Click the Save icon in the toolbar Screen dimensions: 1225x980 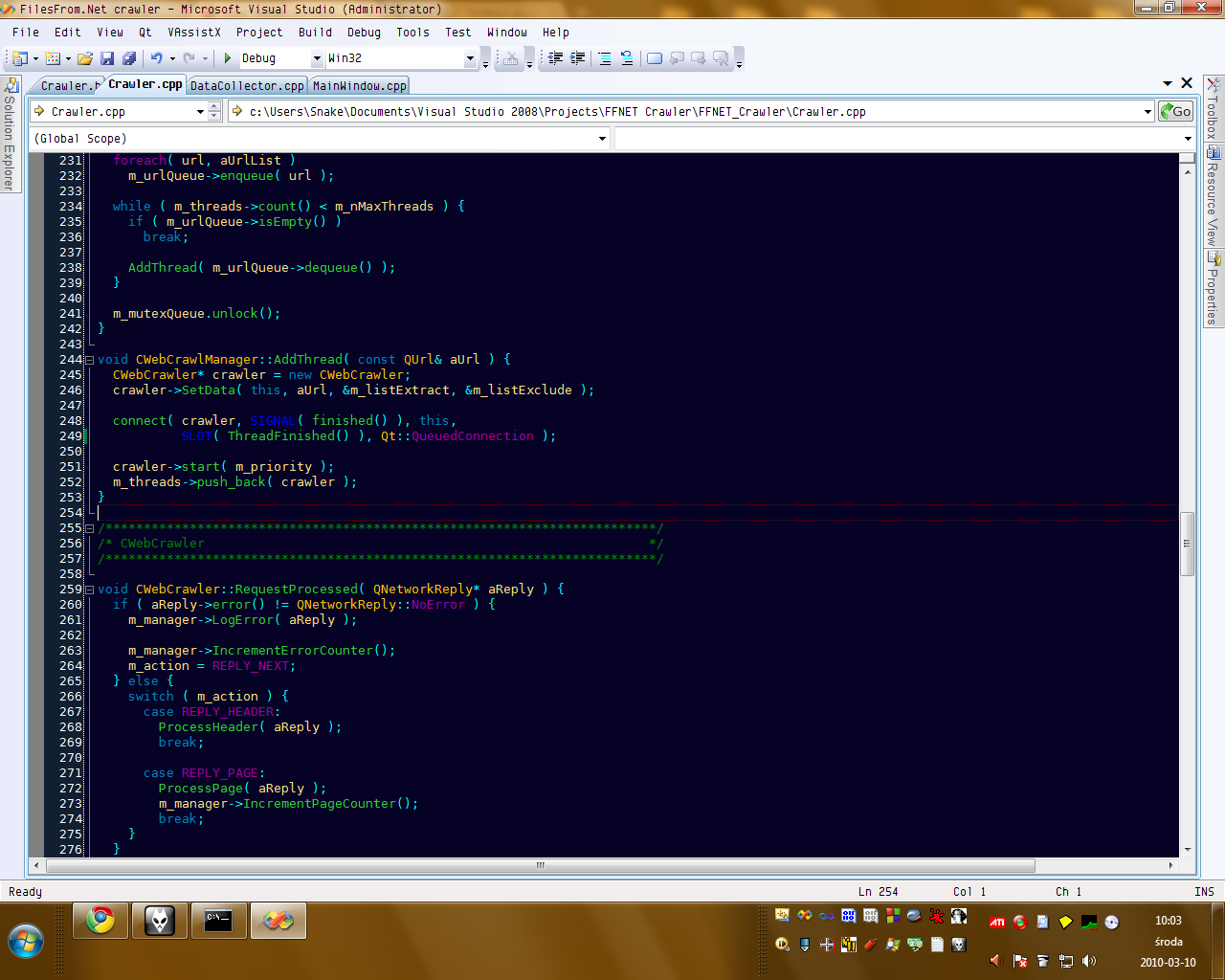[107, 58]
